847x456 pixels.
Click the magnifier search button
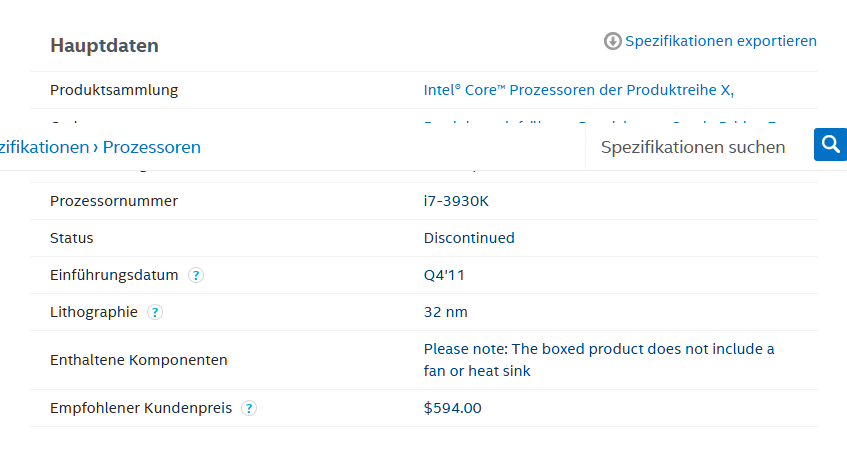[x=830, y=145]
